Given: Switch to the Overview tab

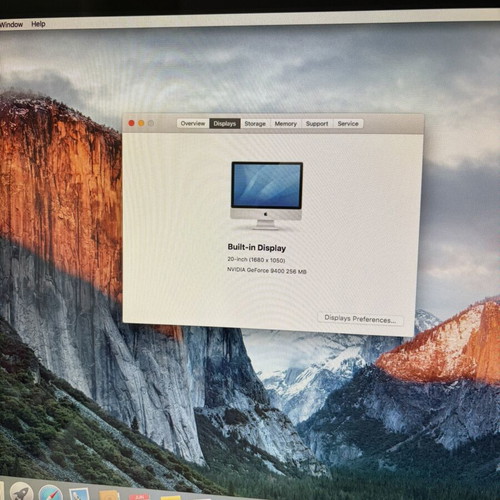Looking at the screenshot, I should 193,123.
